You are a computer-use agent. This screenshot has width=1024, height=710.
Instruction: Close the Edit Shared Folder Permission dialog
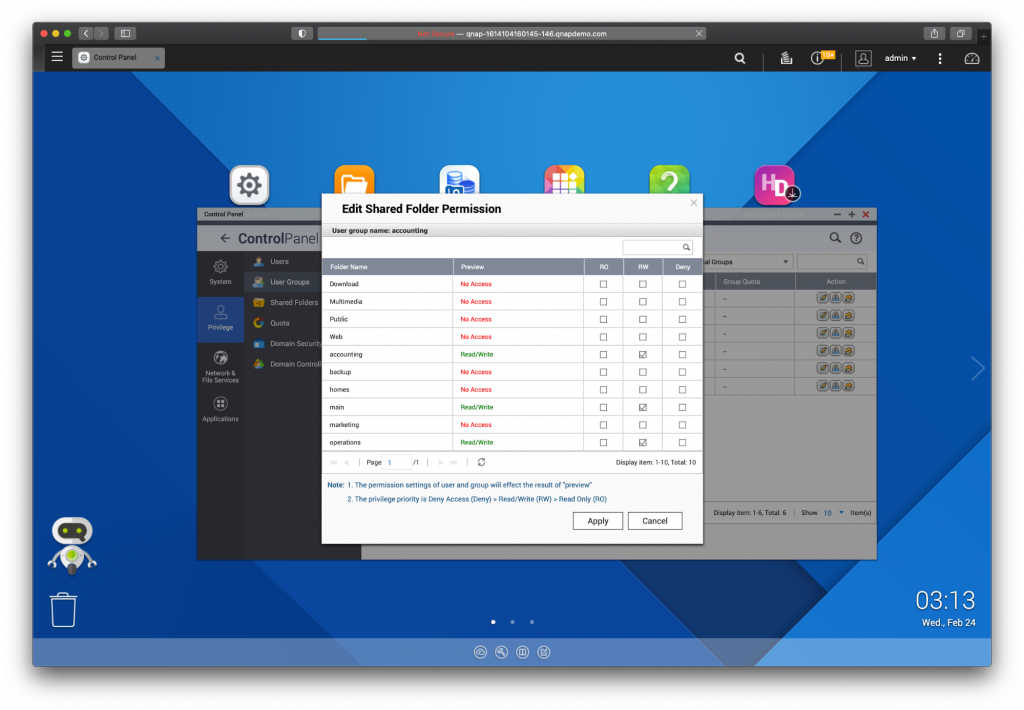[x=694, y=202]
